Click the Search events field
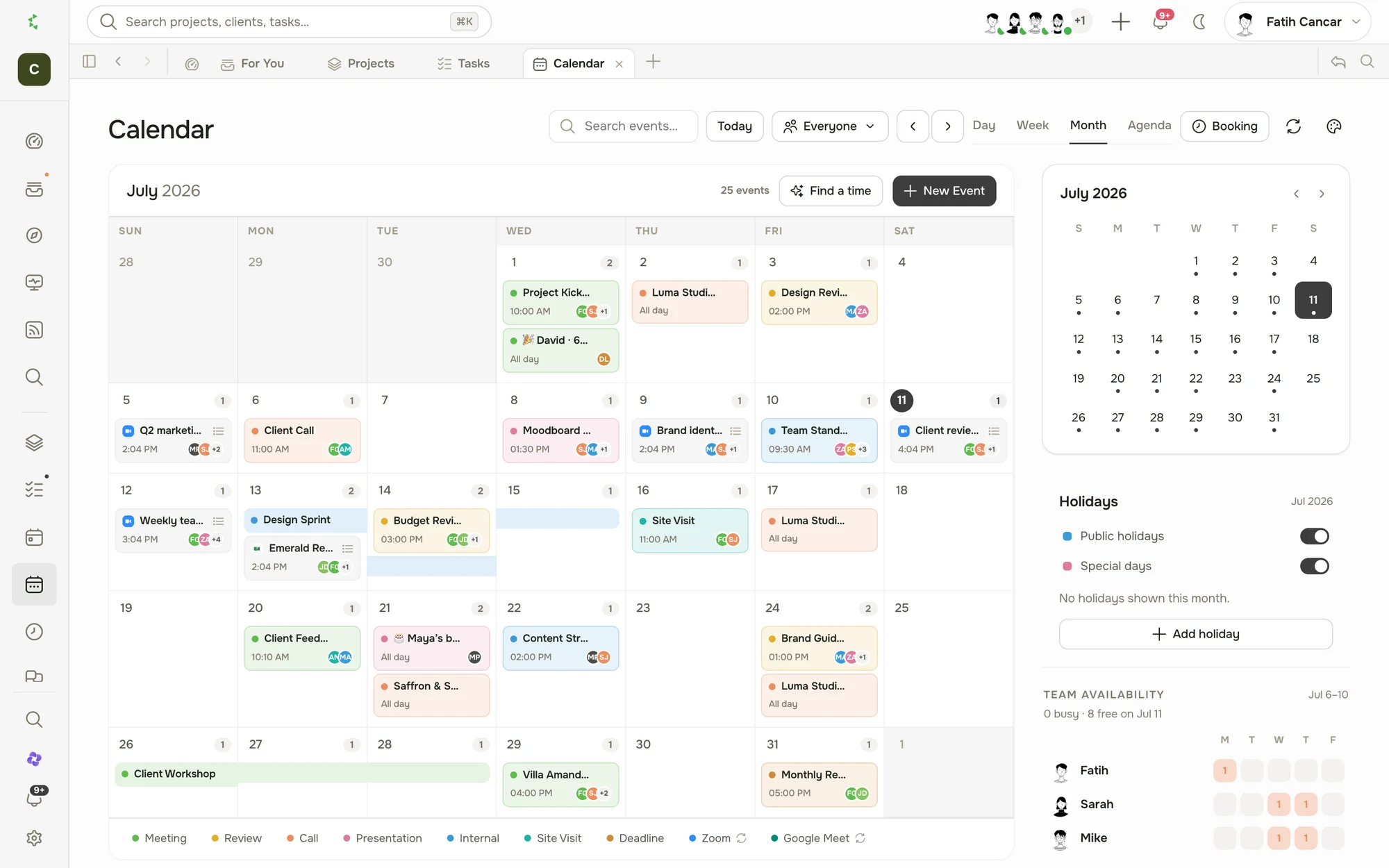Viewport: 1389px width, 868px height. point(624,126)
